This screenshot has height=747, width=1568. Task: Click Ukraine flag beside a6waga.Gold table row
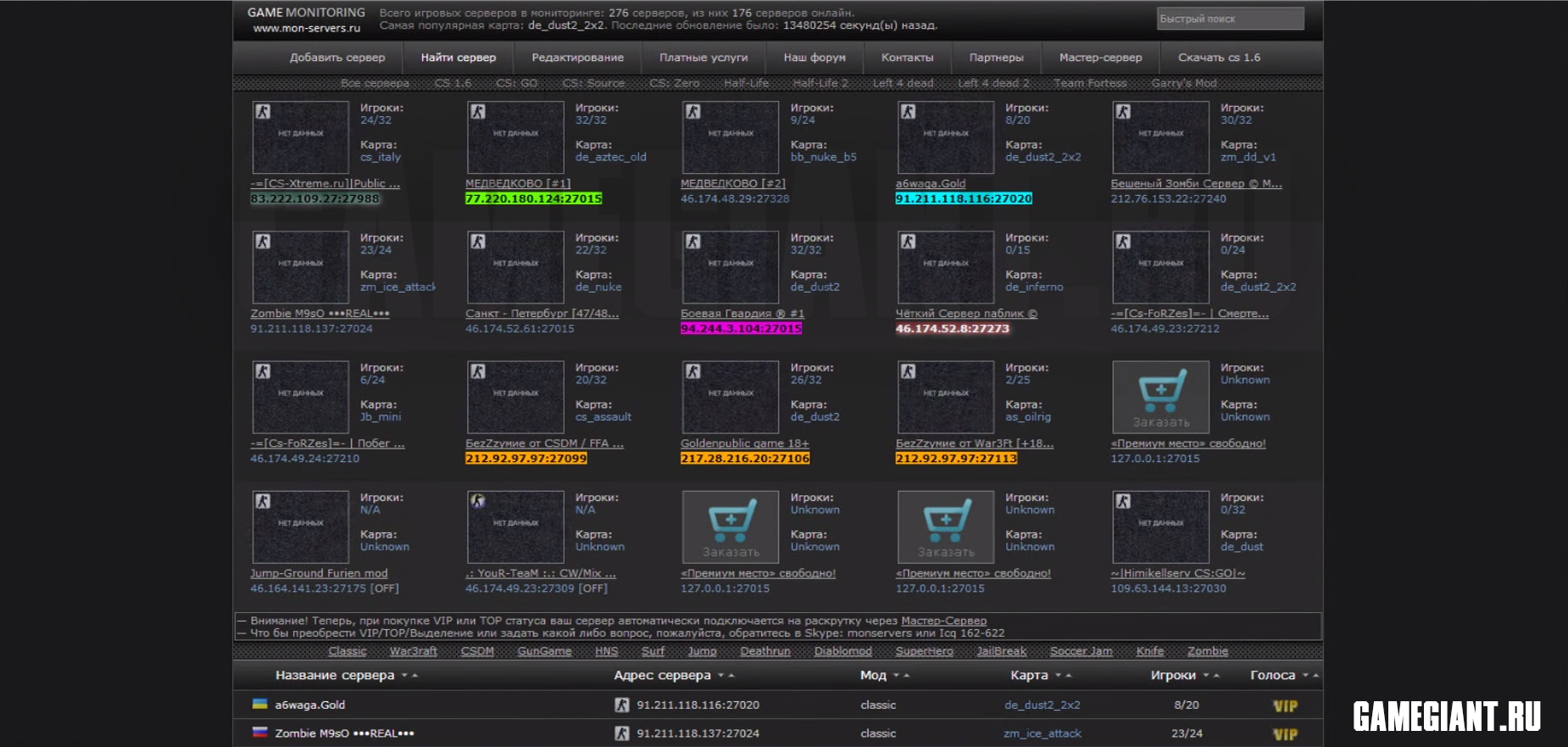[x=260, y=704]
